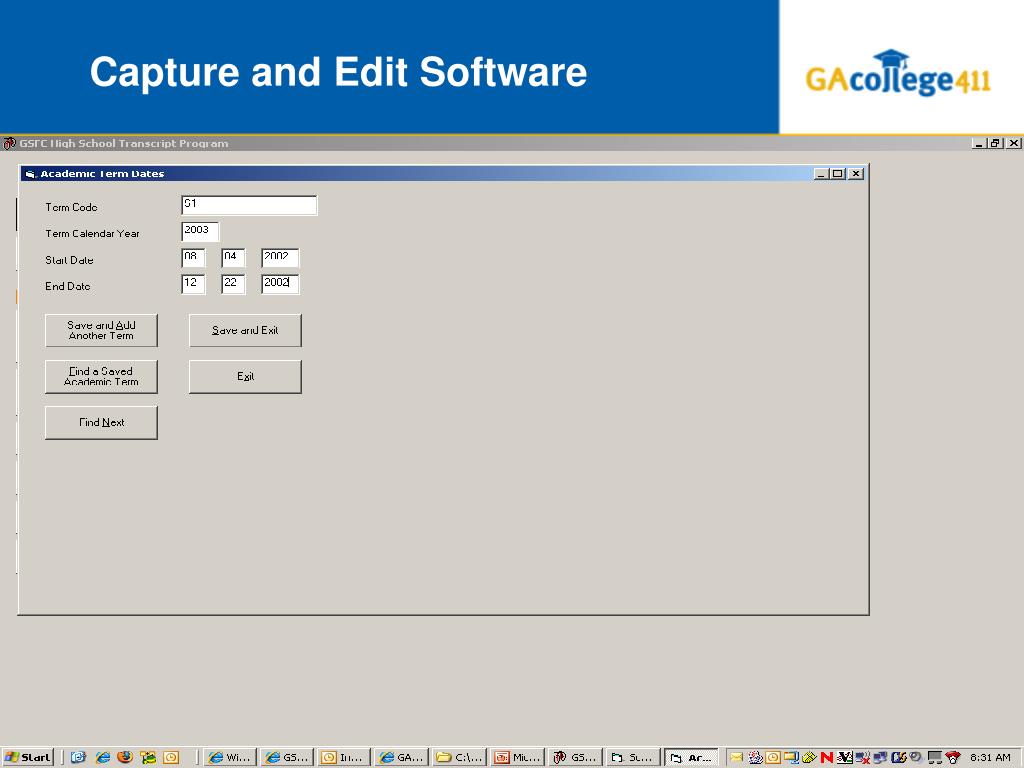This screenshot has height=768, width=1024.
Task: Click the Exit button
Action: 246,377
